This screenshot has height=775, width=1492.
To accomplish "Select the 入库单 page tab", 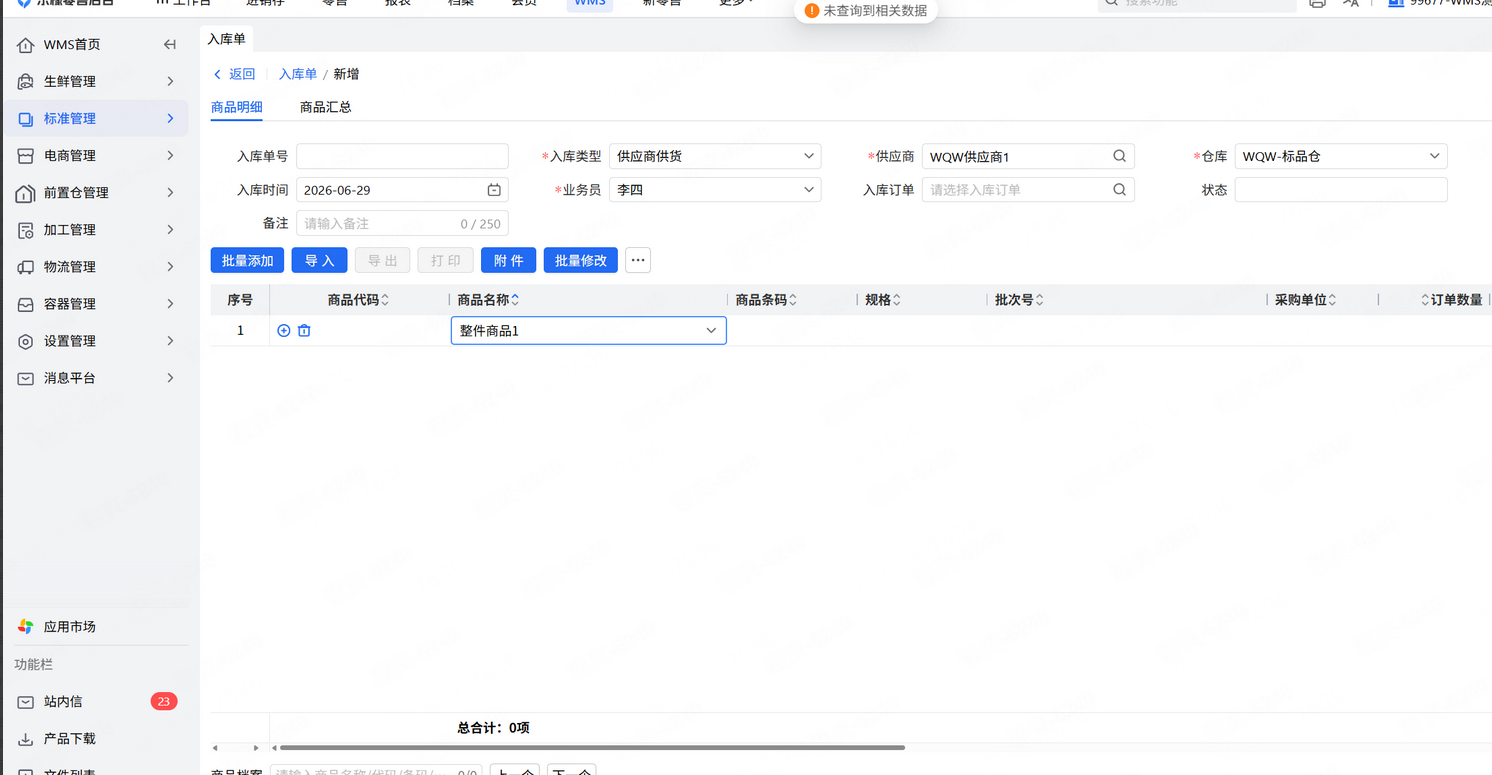I will 226,39.
